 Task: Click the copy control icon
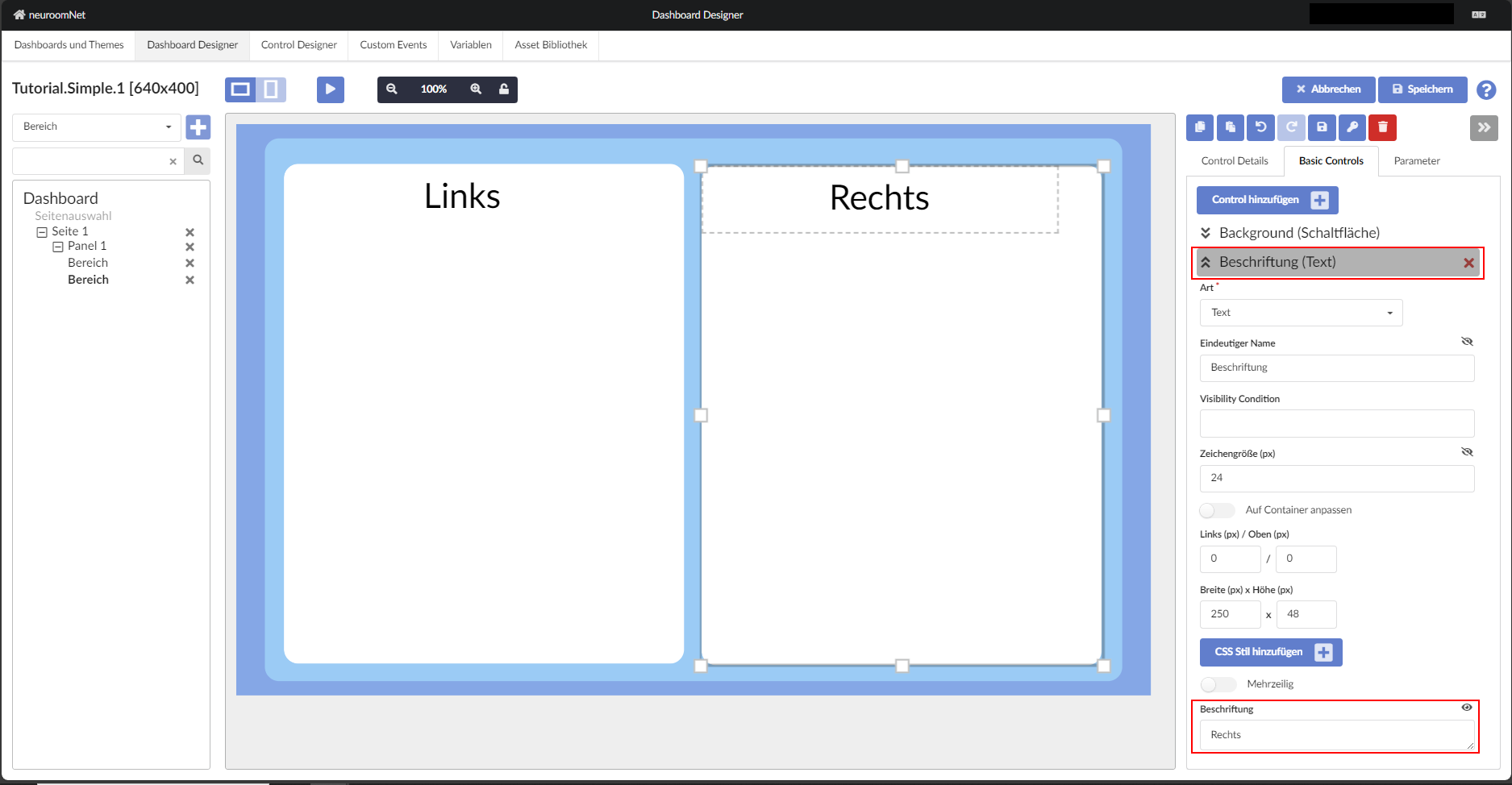[1200, 127]
